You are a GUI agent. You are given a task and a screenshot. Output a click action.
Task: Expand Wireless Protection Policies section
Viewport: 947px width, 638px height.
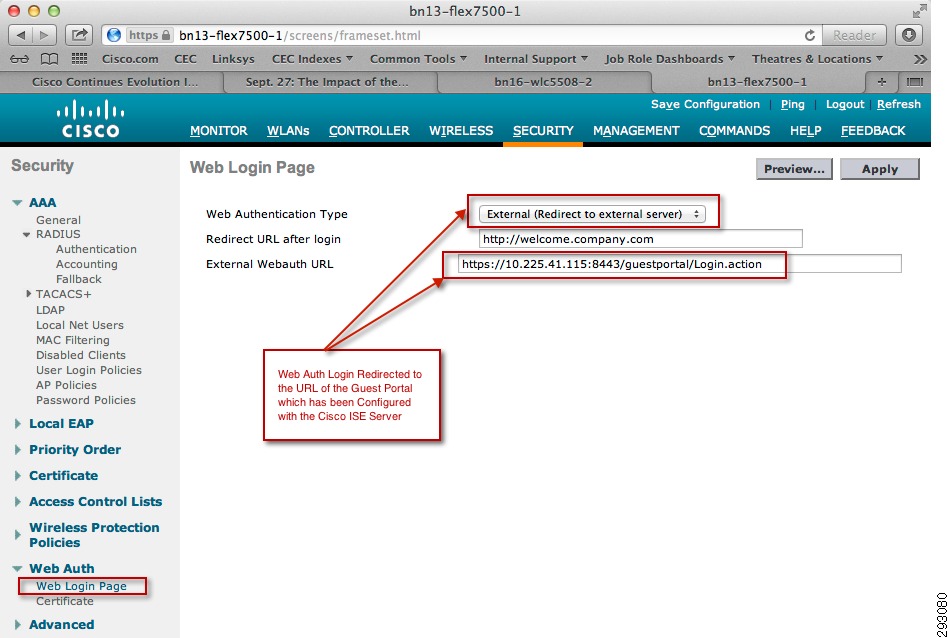pos(18,535)
